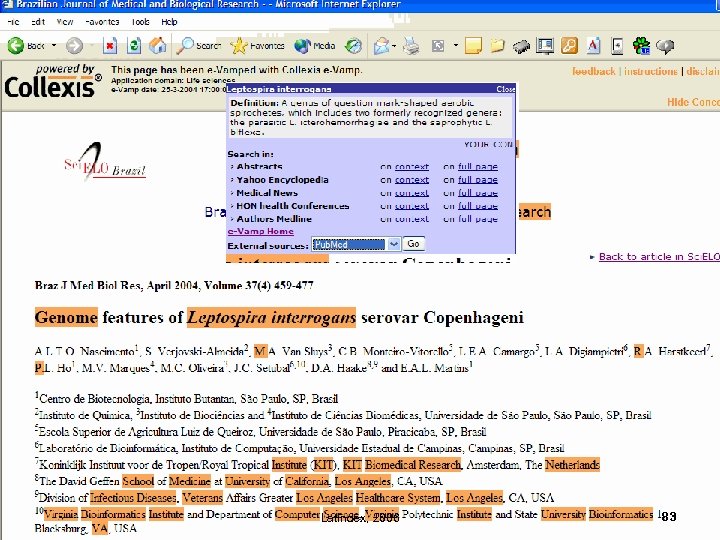
Task: Go to Home page via house icon
Action: (x=158, y=46)
